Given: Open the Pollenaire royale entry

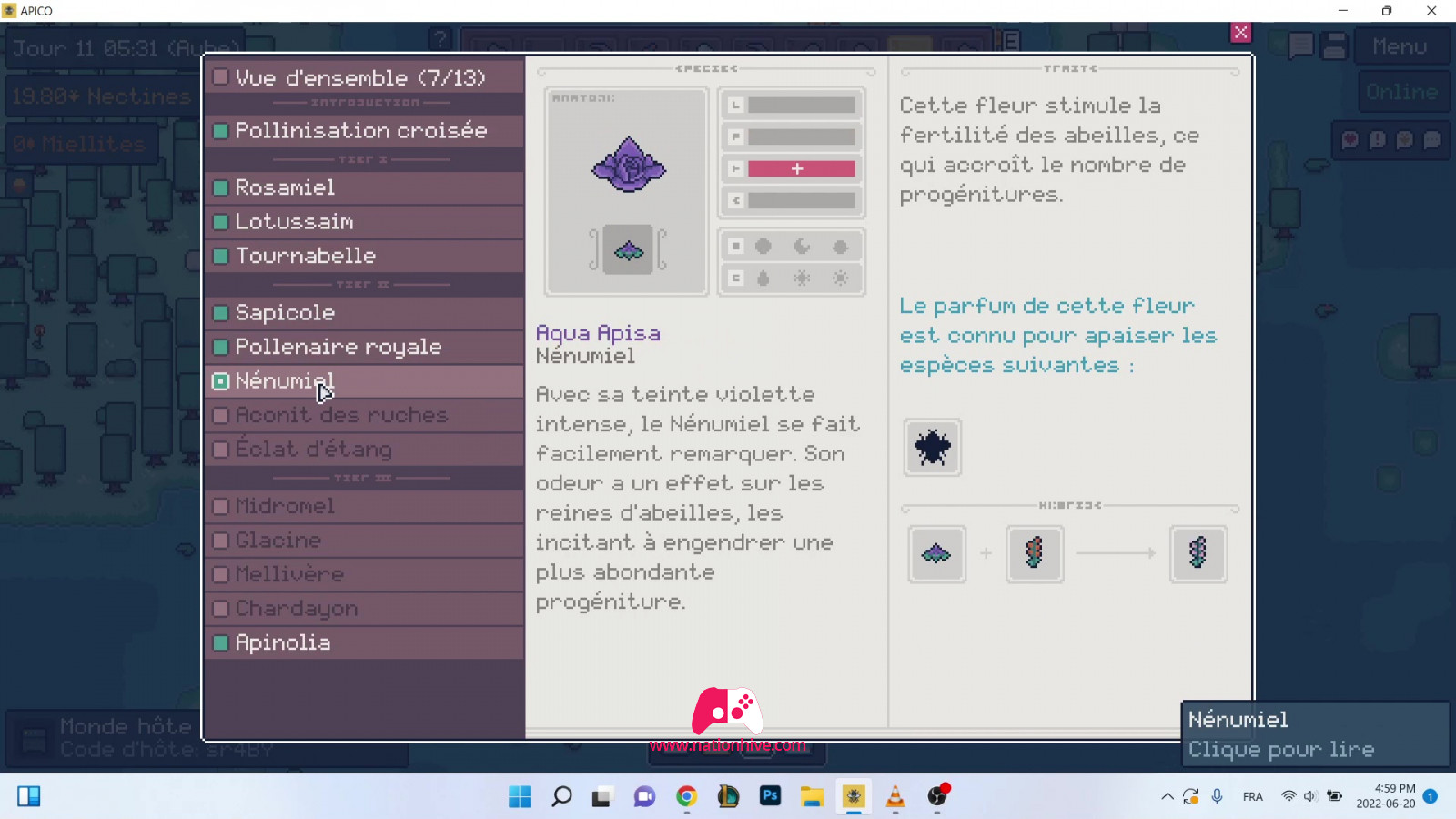Looking at the screenshot, I should pyautogui.click(x=364, y=347).
